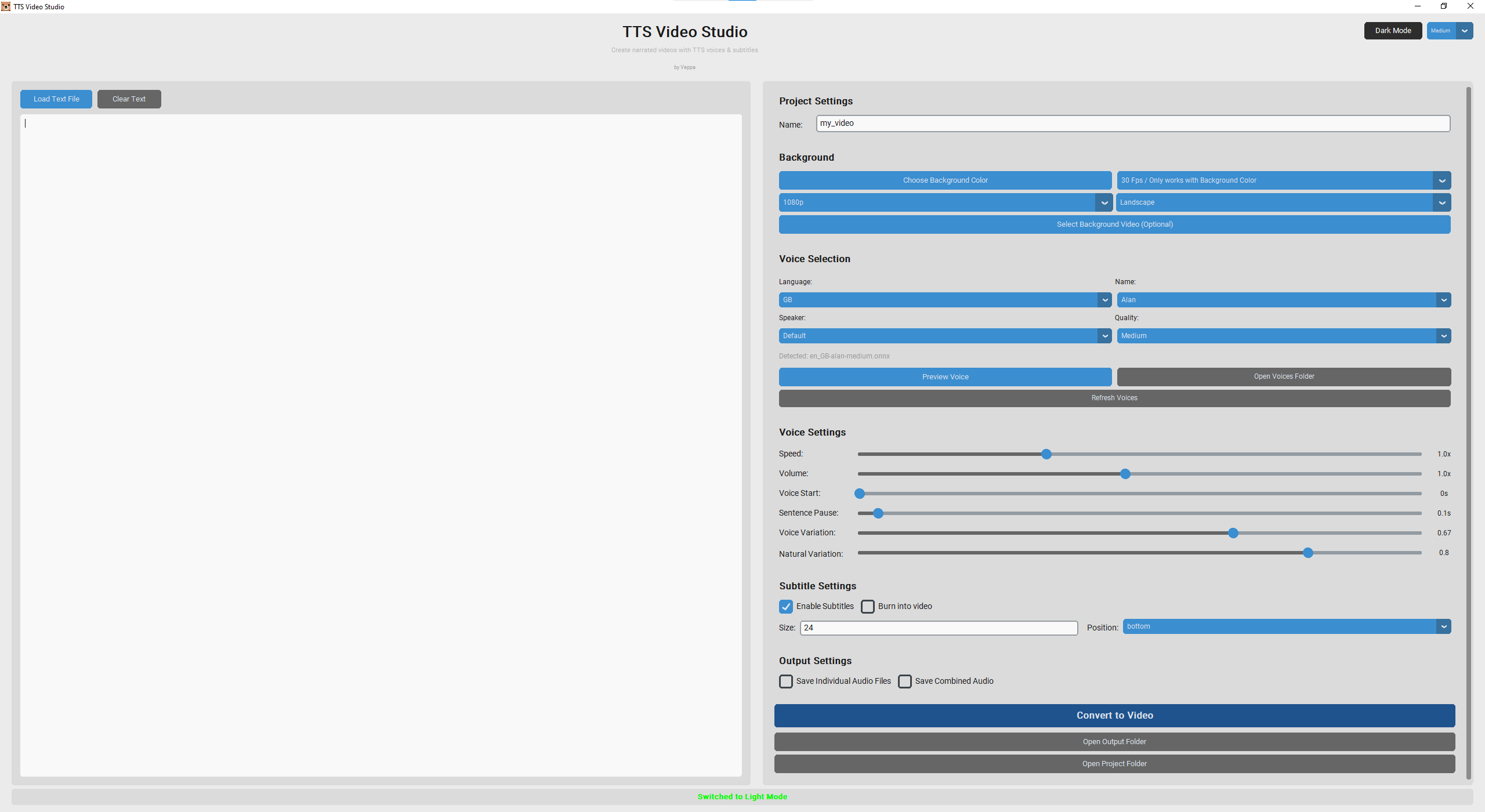Restore down the application window
This screenshot has width=1485, height=812.
click(x=1443, y=6)
